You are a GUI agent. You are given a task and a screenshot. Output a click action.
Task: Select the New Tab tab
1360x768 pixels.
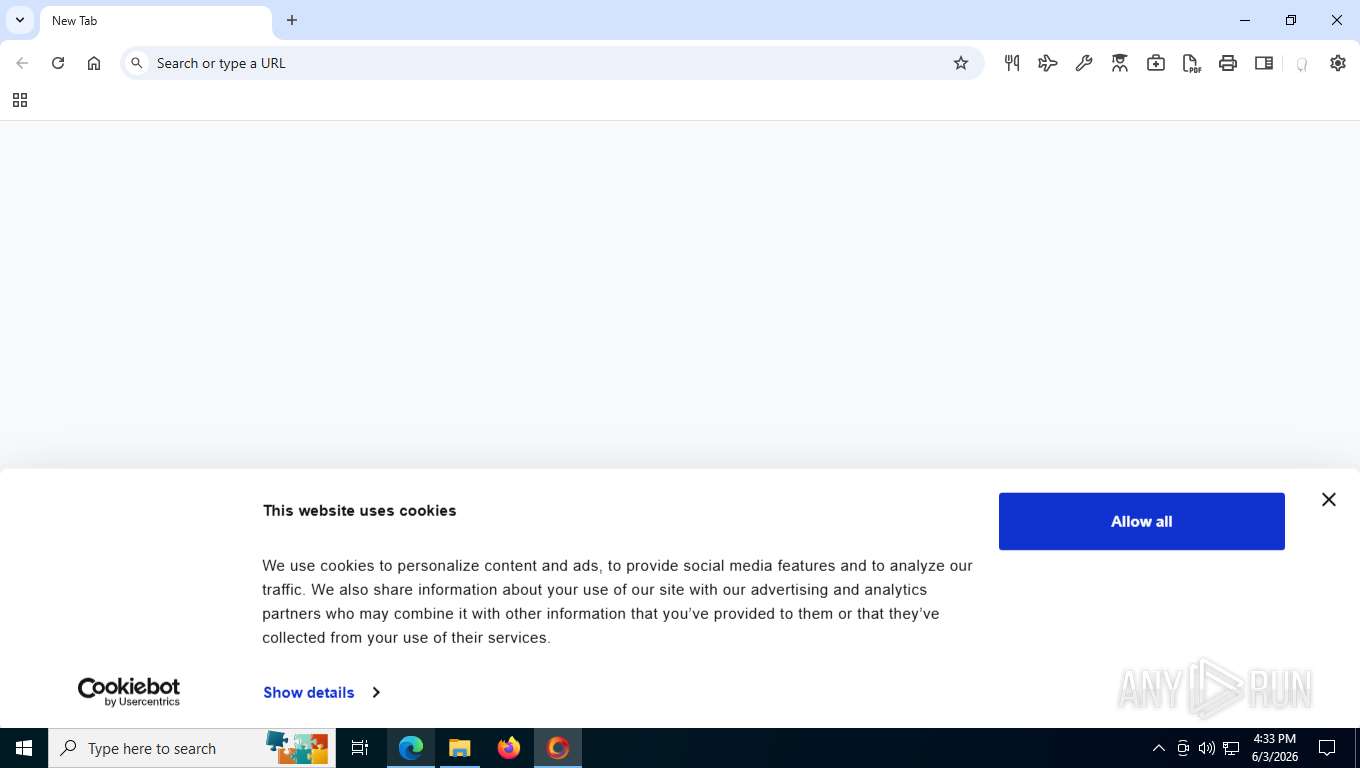coord(155,21)
